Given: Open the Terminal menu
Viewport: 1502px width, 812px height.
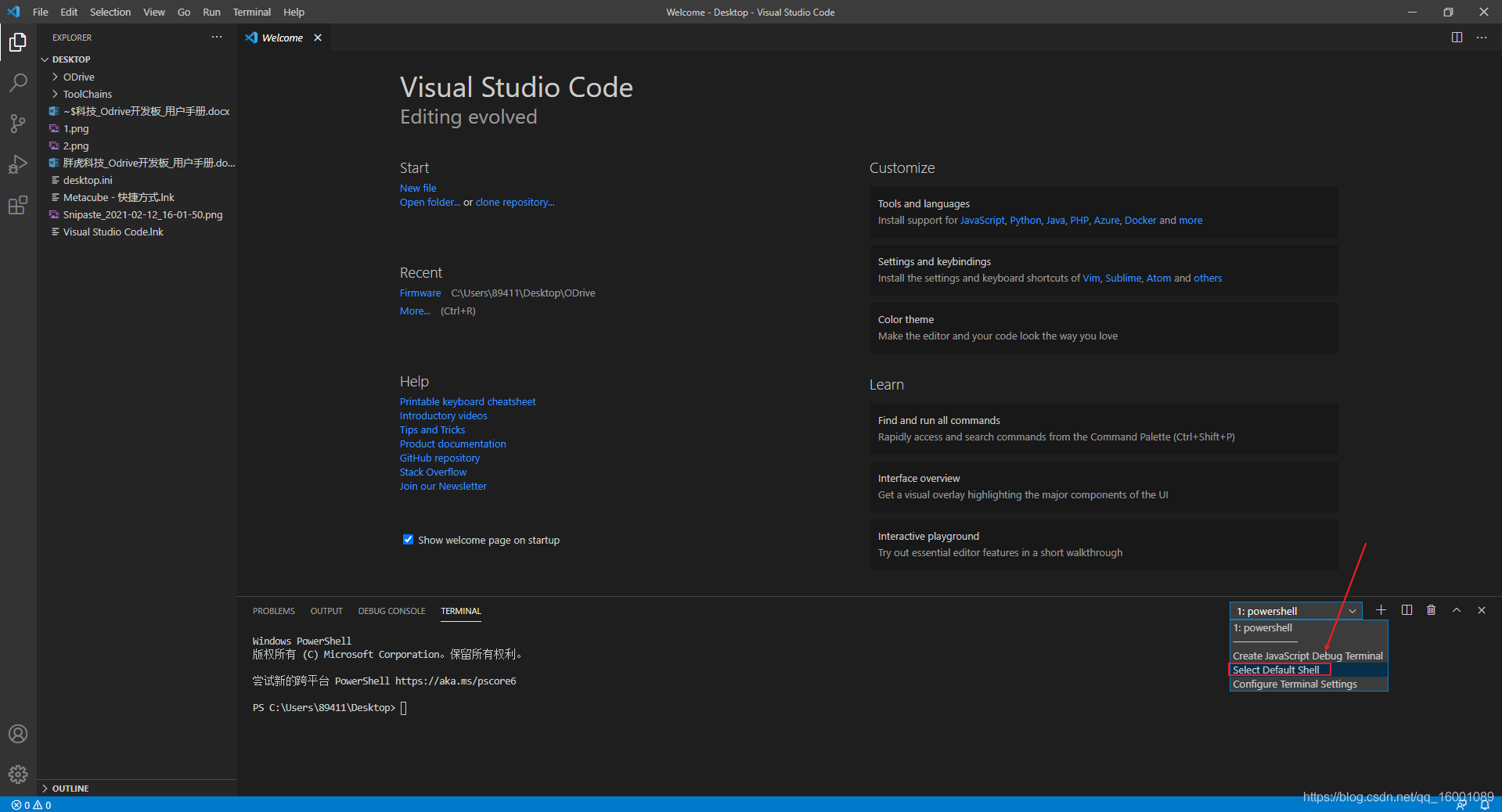Looking at the screenshot, I should (x=252, y=12).
